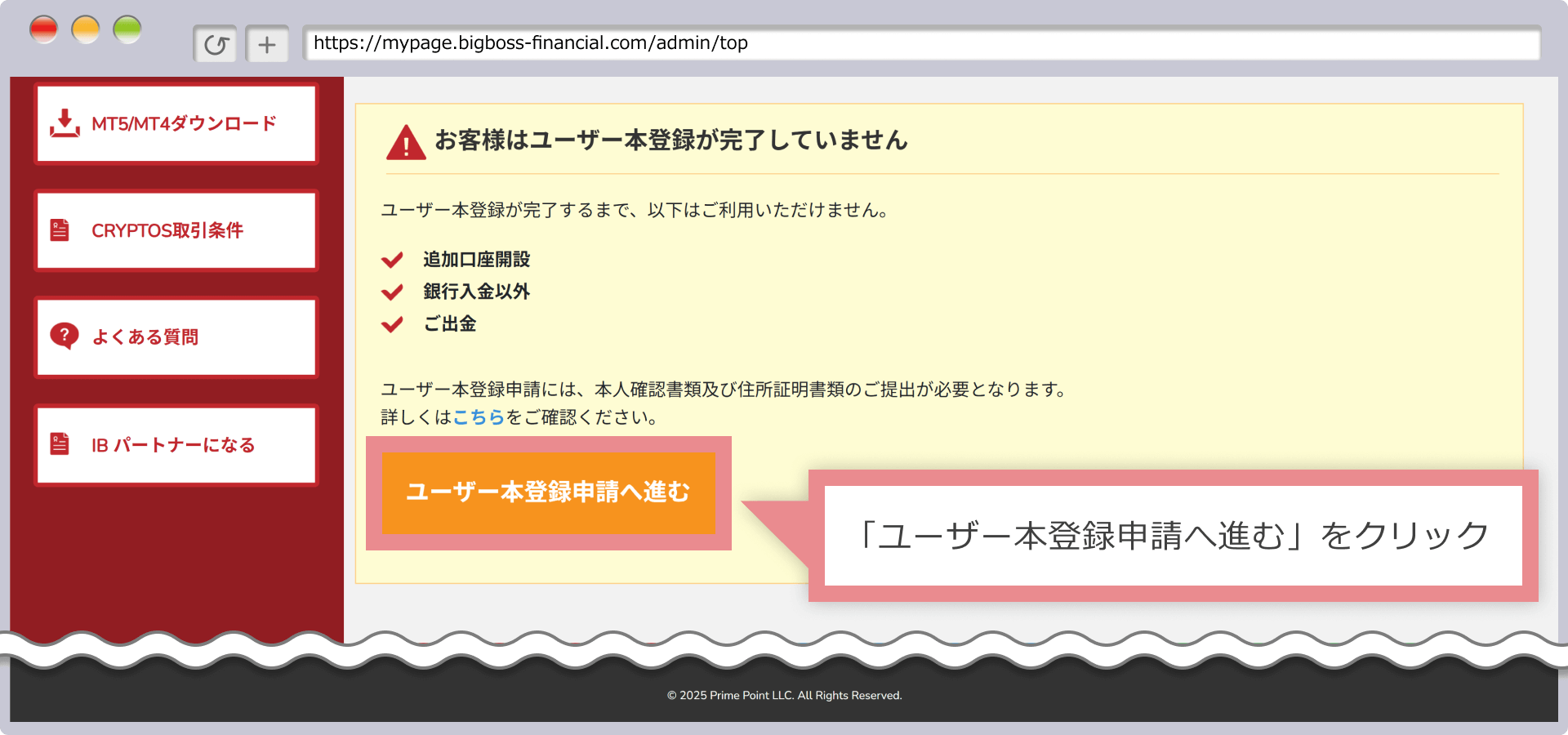Open the CRYPTOS取引条件 menu item

pyautogui.click(x=176, y=230)
